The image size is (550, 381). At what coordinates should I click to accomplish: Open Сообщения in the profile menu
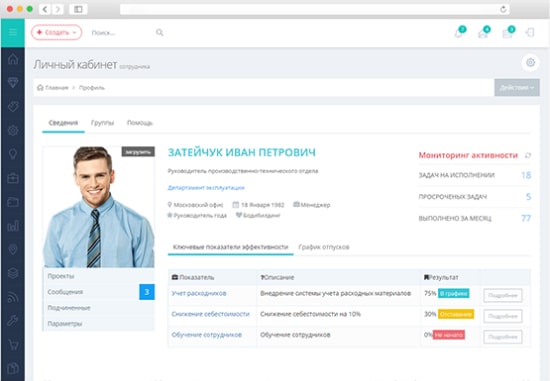[99, 292]
